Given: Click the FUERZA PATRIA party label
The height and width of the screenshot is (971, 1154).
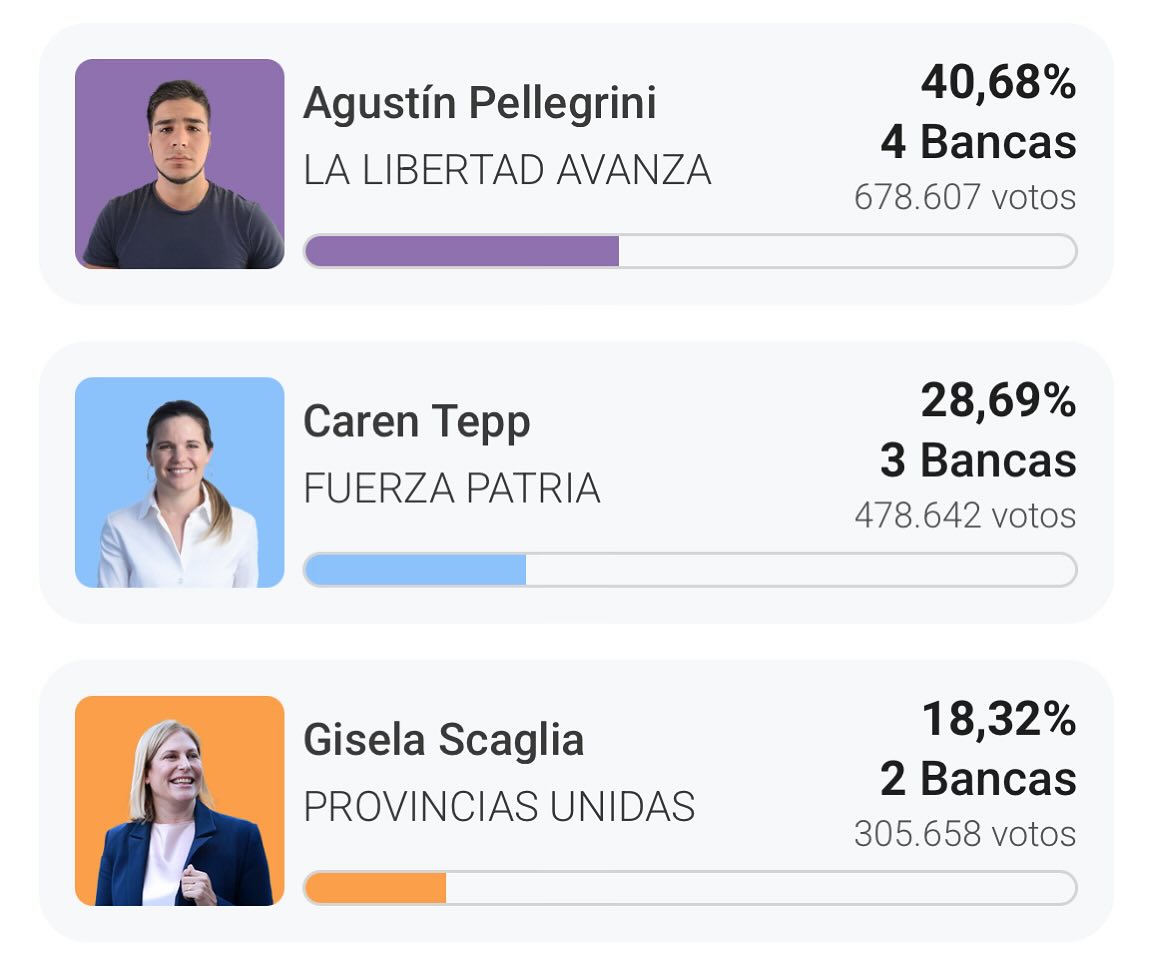Looking at the screenshot, I should [452, 489].
